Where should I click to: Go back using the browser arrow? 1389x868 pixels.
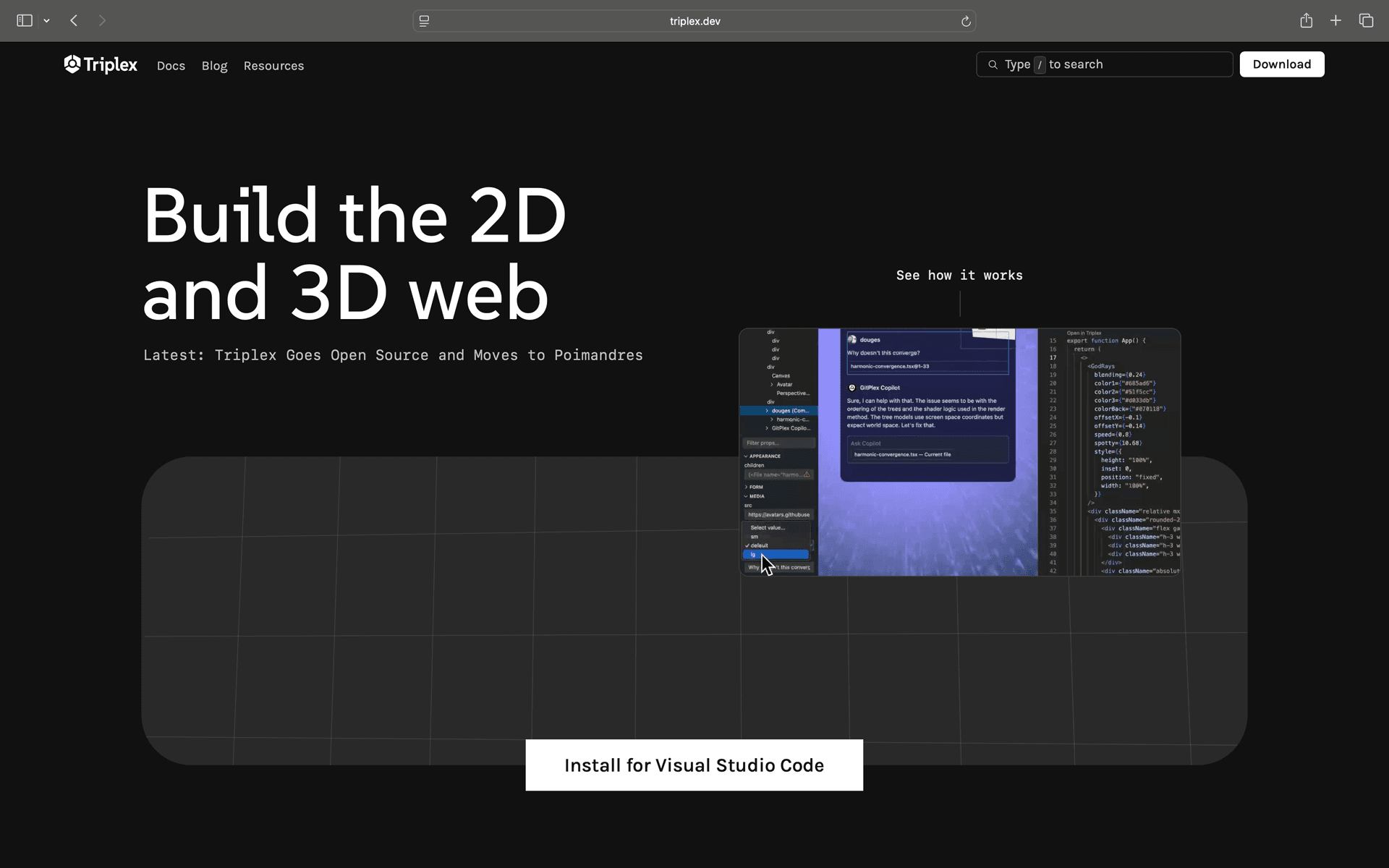(x=74, y=21)
